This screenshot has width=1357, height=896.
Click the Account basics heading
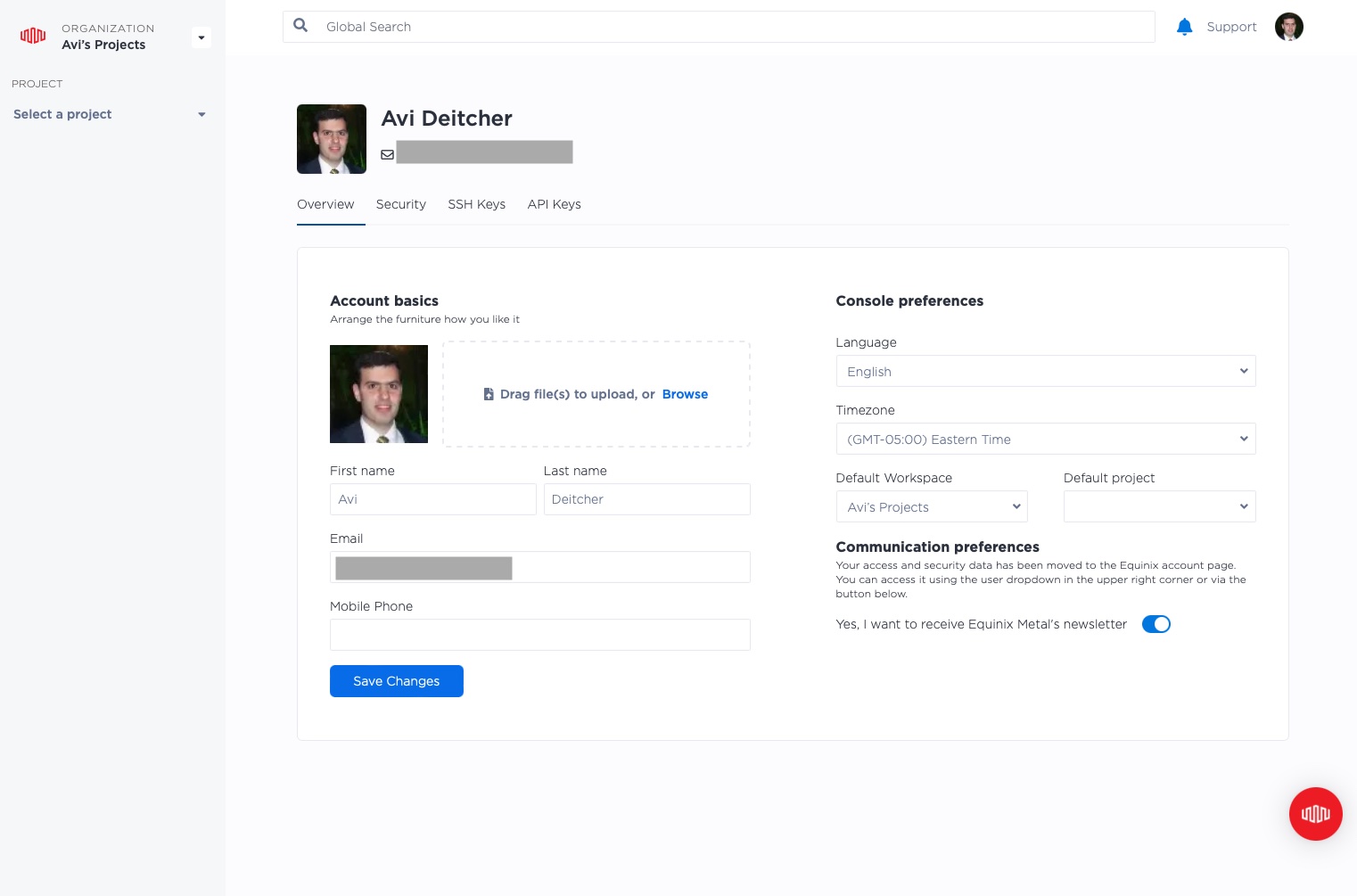[384, 300]
